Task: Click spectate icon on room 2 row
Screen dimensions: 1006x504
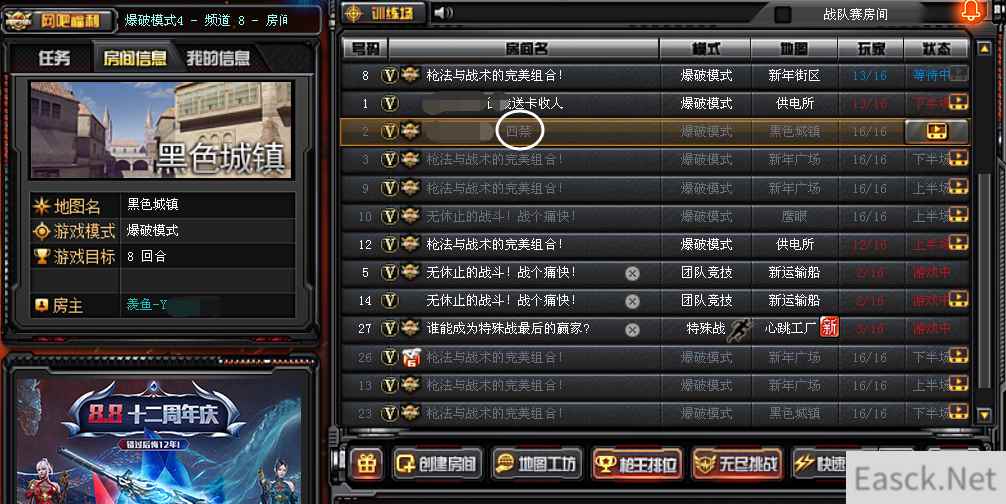Action: tap(936, 131)
